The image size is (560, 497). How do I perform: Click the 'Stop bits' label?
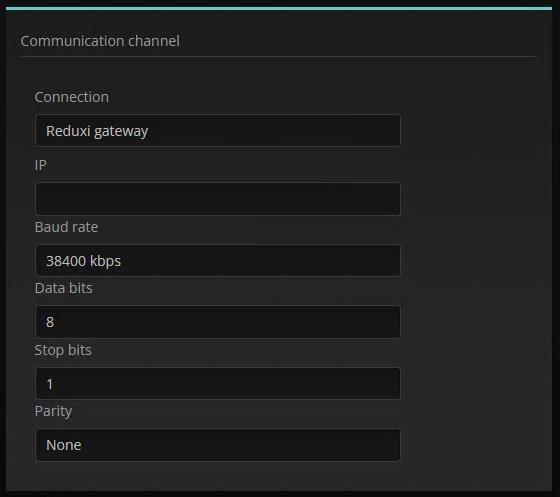tap(63, 350)
